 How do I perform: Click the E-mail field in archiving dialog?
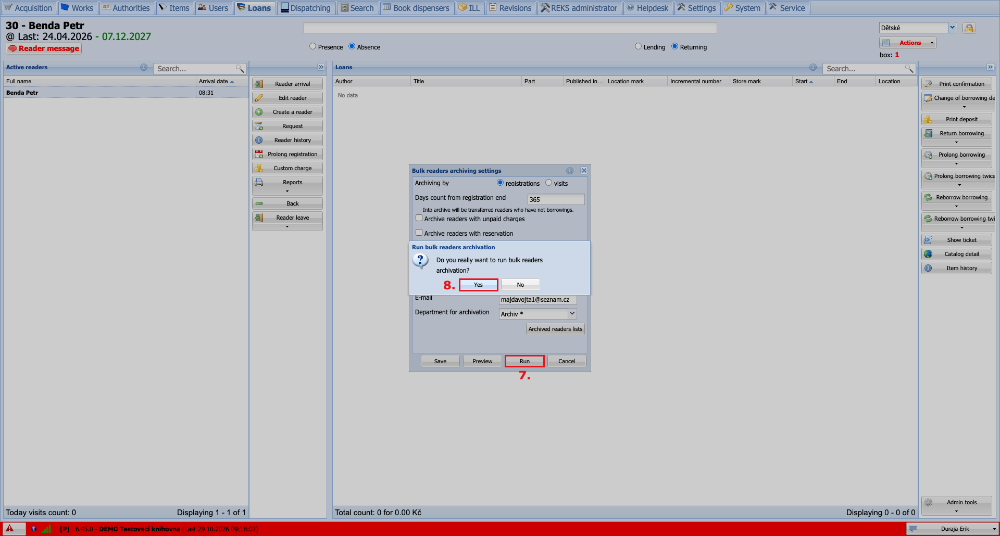click(x=538, y=299)
